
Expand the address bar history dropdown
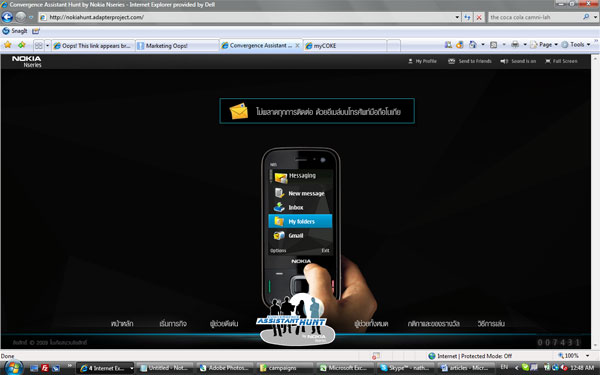click(457, 17)
